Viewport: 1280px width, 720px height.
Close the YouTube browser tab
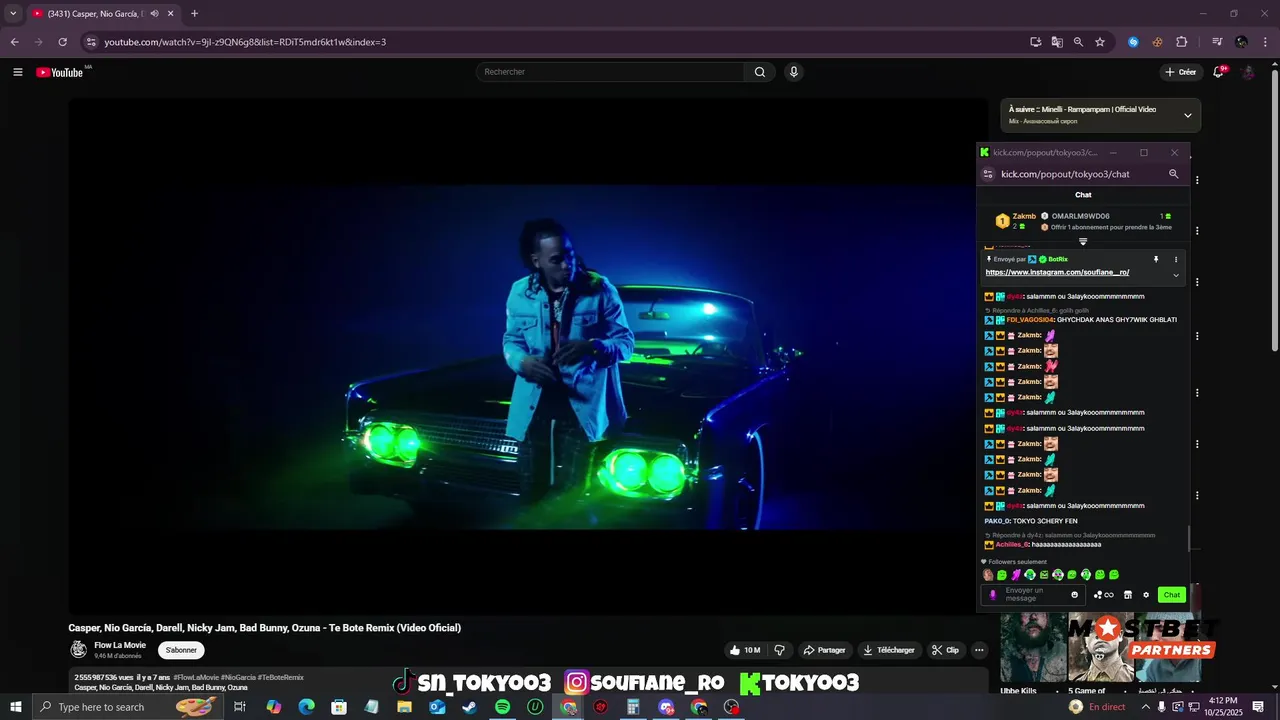(171, 14)
